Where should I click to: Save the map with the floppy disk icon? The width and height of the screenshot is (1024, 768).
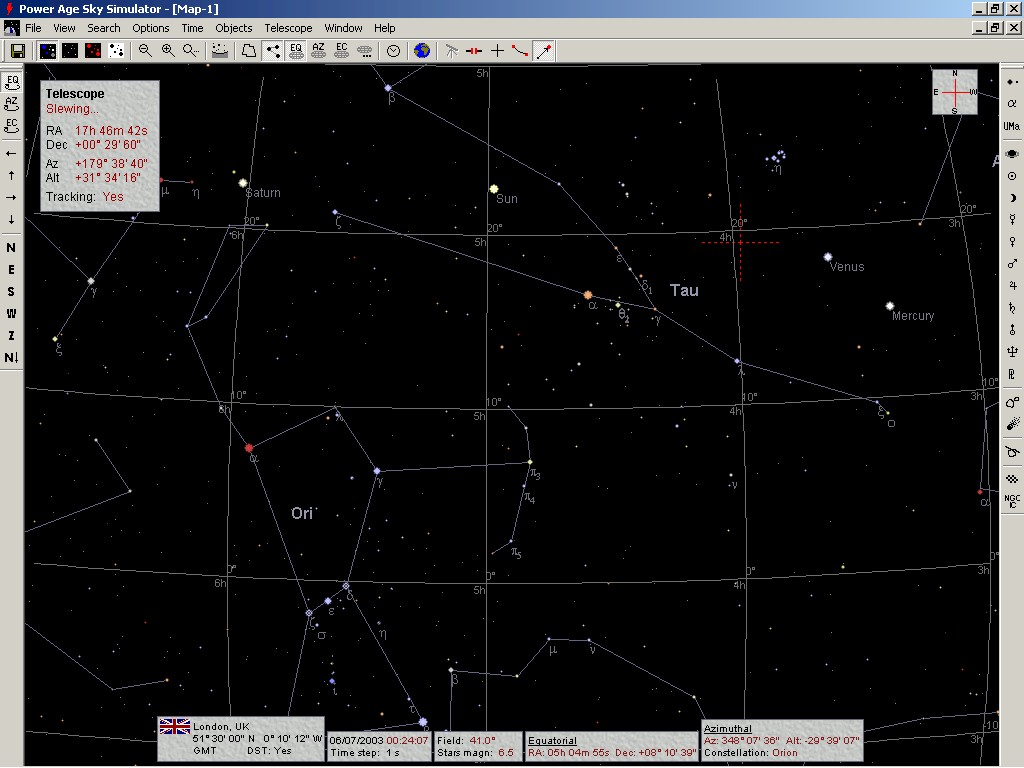pyautogui.click(x=18, y=51)
